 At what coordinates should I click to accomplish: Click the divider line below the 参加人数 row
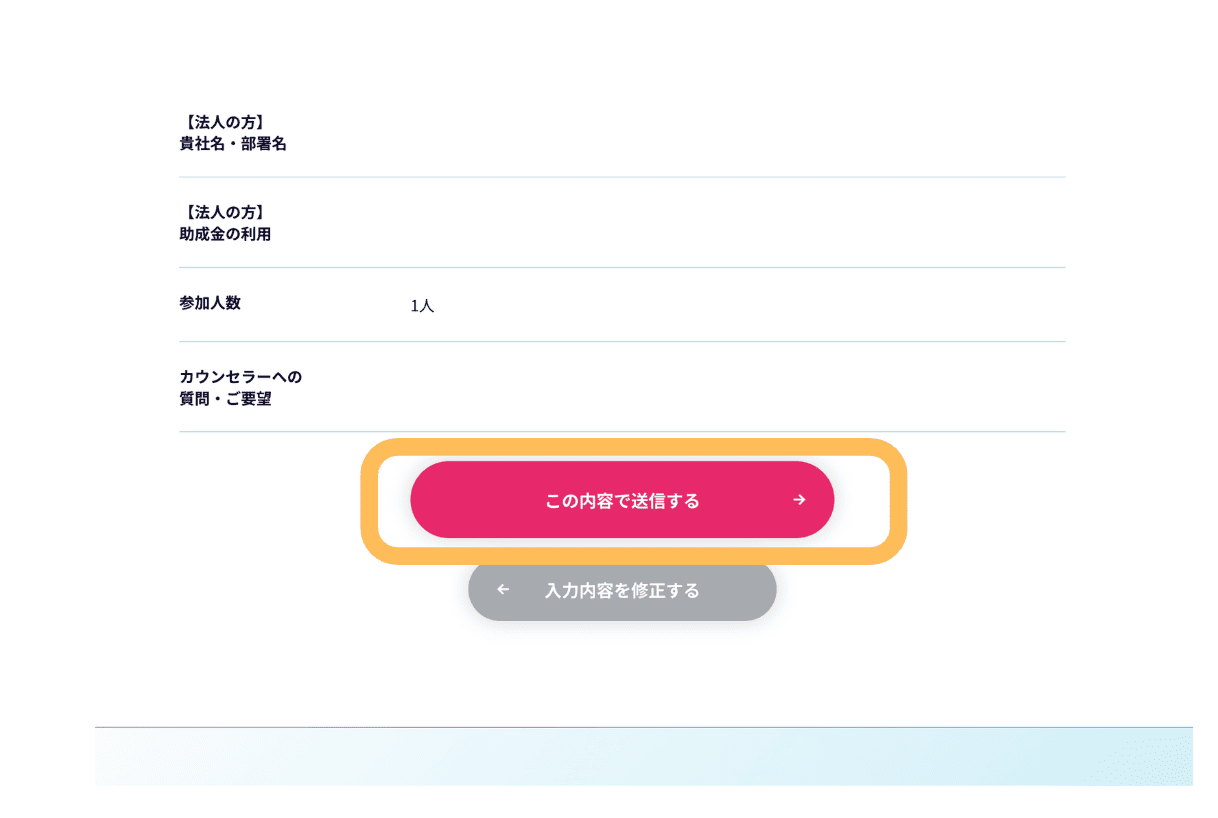pos(622,342)
